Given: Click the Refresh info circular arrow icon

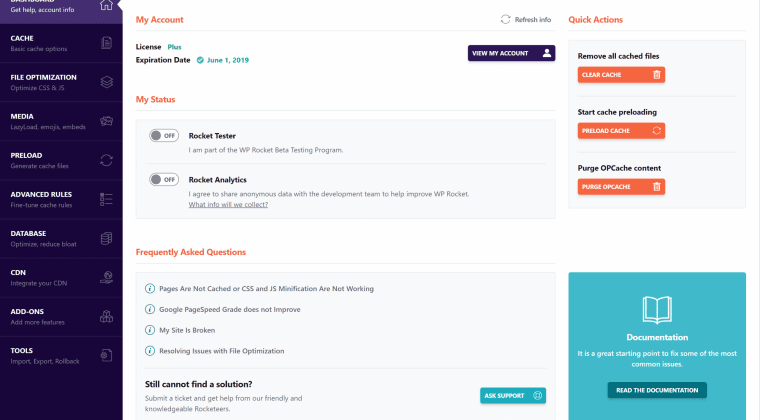Looking at the screenshot, I should 506,19.
